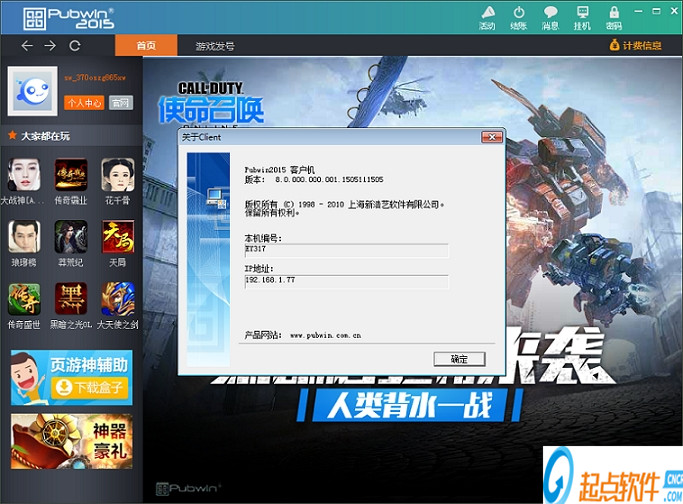Click the IP地址 field 192.168.1.77
The height and width of the screenshot is (504, 683).
tap(346, 281)
